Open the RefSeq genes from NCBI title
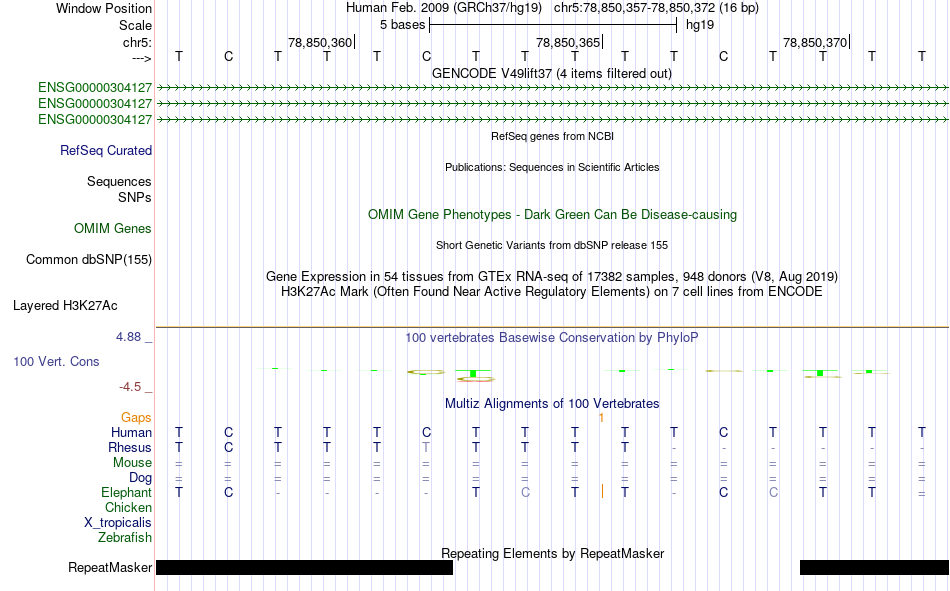950x591 pixels. 552,136
